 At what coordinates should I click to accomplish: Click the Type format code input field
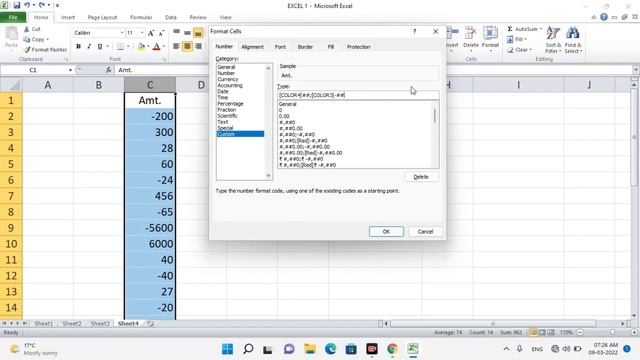[x=358, y=95]
